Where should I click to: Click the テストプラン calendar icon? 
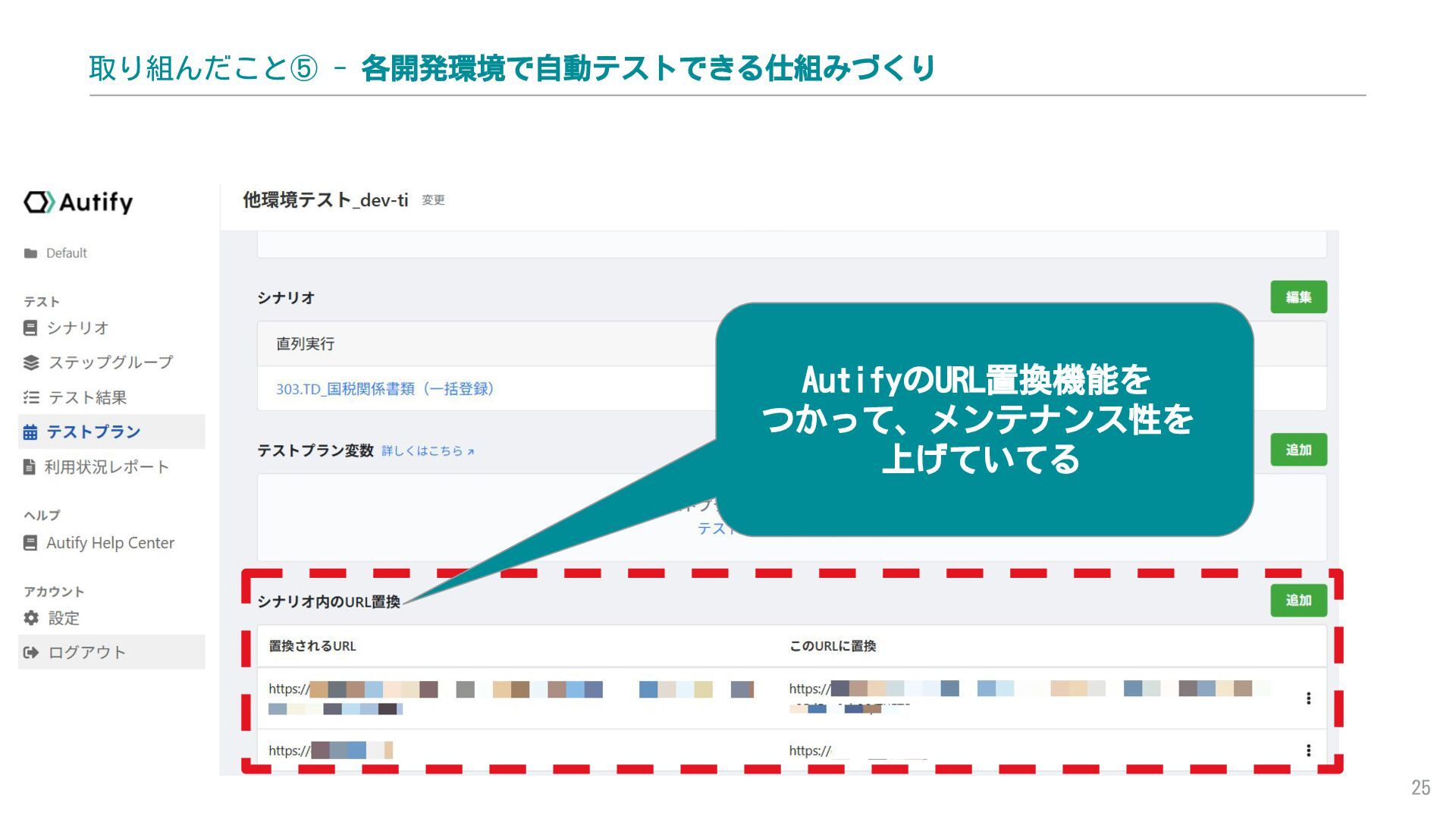(30, 432)
